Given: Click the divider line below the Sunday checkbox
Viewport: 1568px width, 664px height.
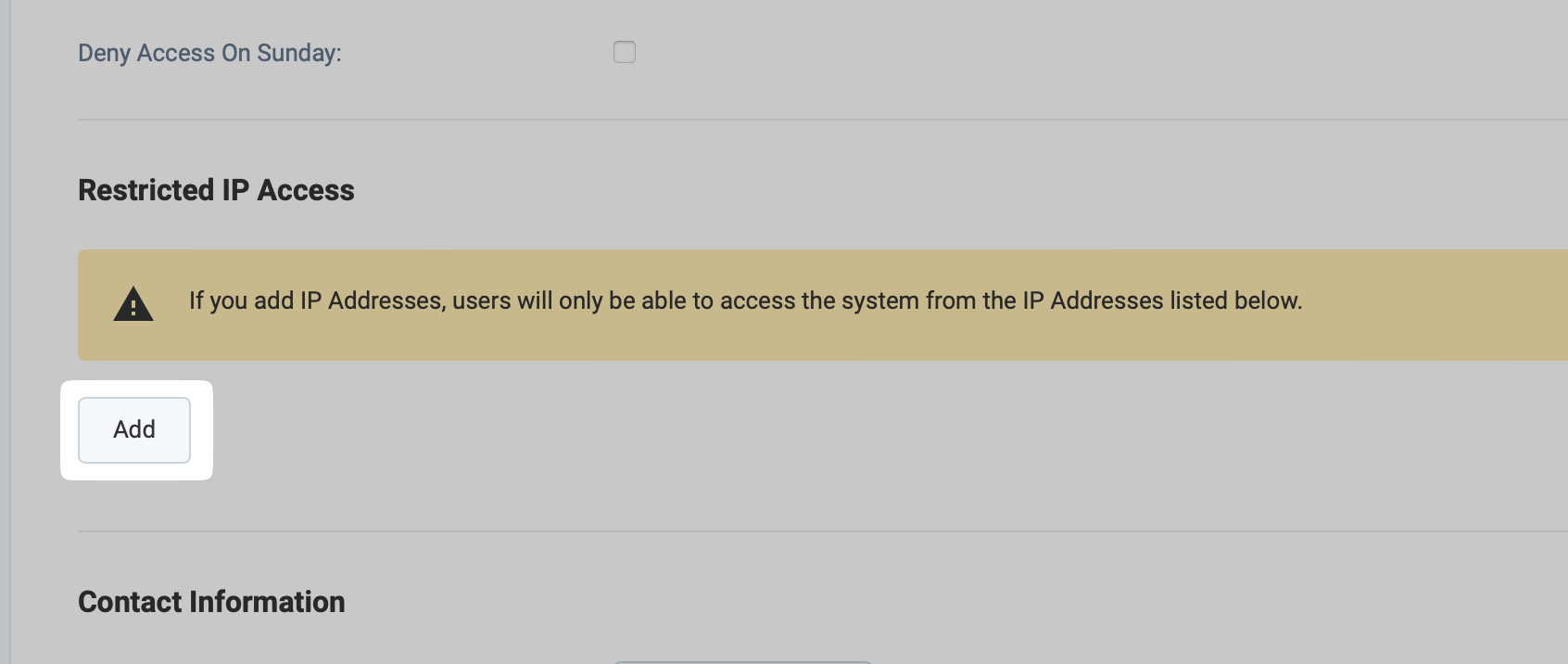Looking at the screenshot, I should [x=823, y=120].
